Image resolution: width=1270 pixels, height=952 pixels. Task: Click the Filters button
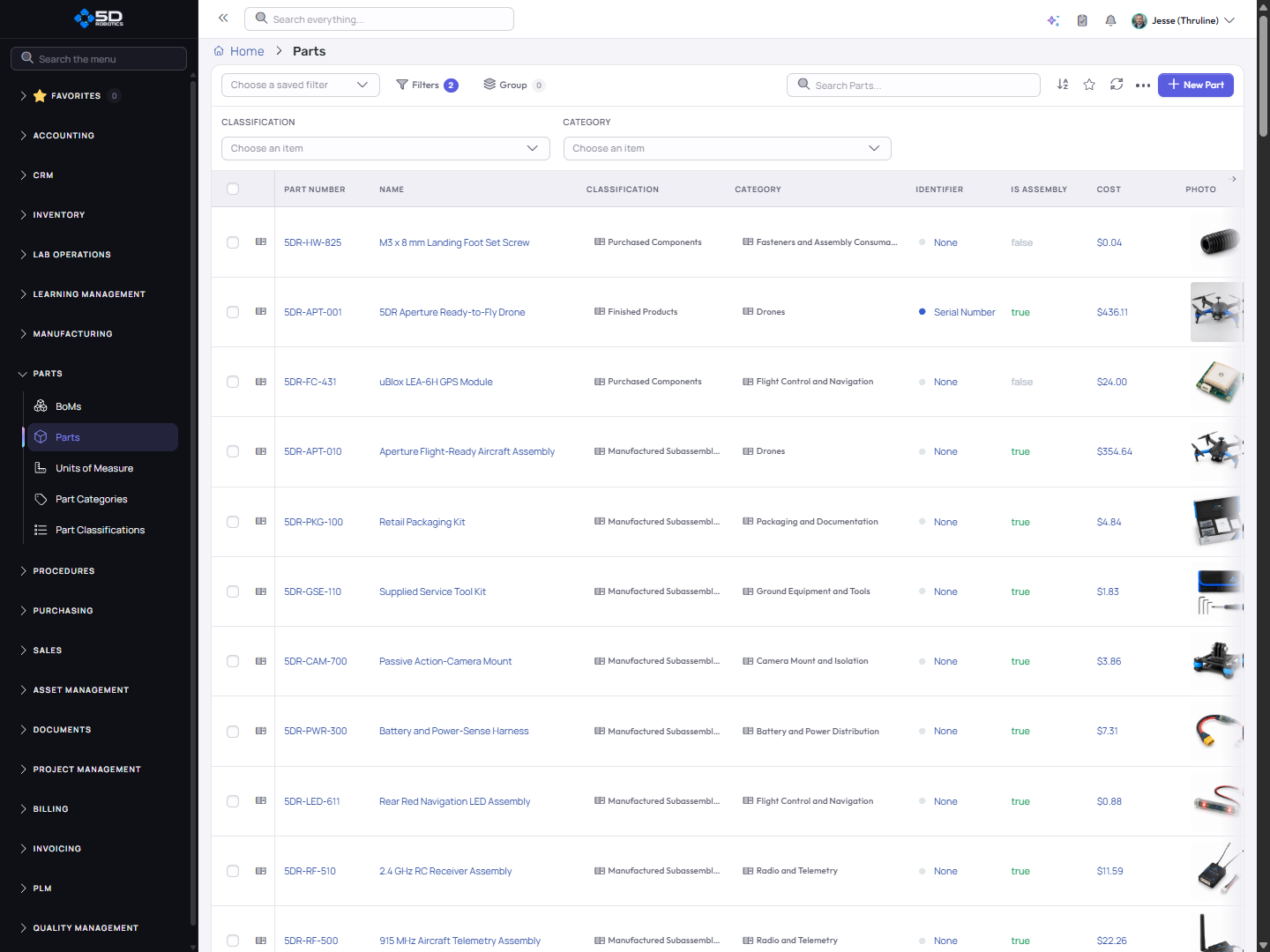(427, 85)
